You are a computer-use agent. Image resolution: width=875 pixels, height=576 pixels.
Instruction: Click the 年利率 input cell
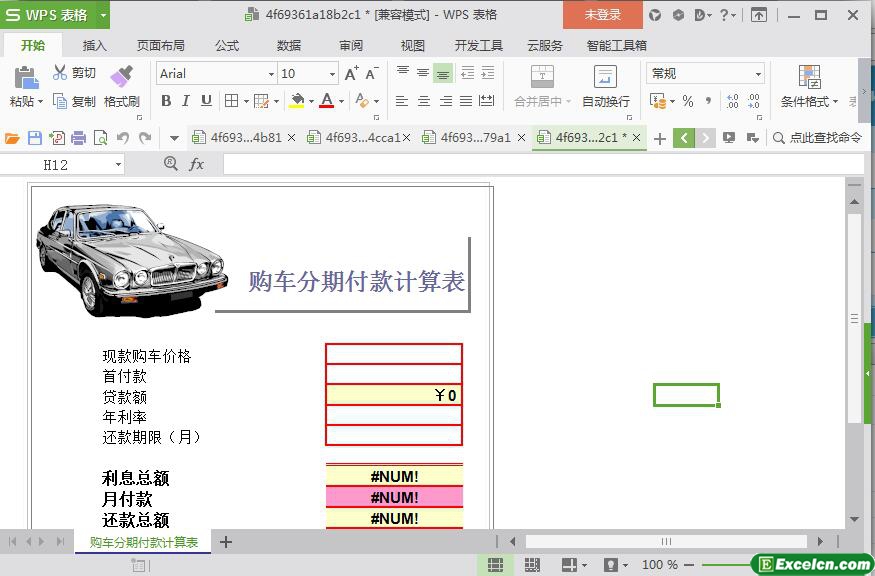pyautogui.click(x=394, y=415)
